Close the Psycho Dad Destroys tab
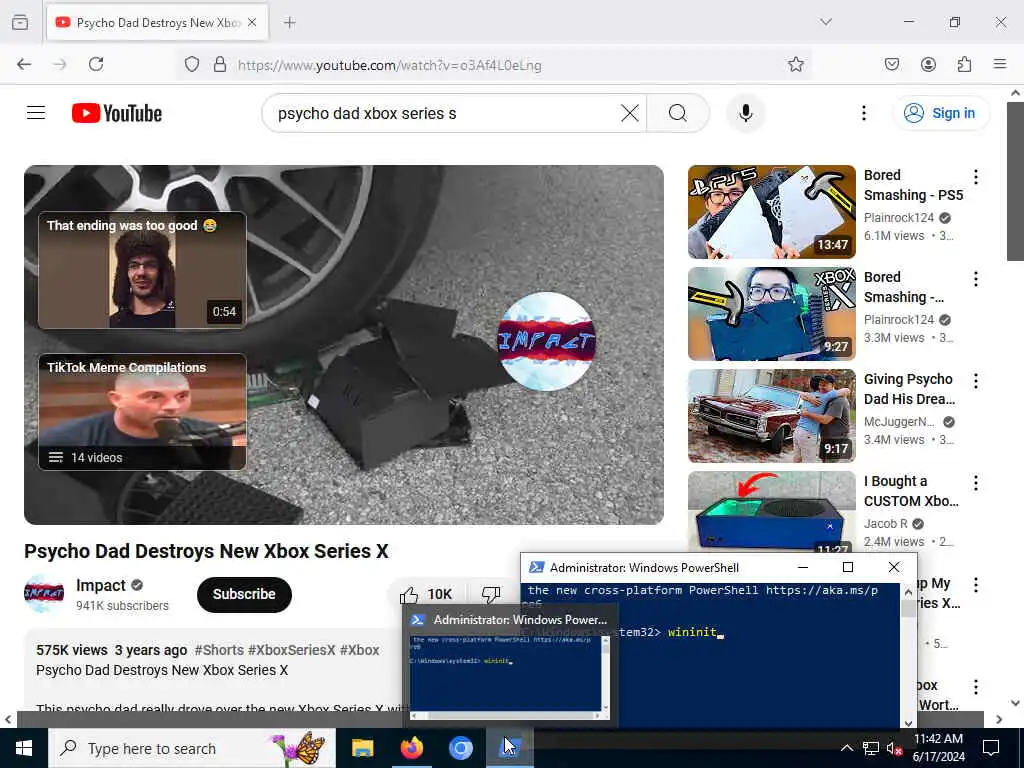The height and width of the screenshot is (768, 1024). pyautogui.click(x=252, y=22)
